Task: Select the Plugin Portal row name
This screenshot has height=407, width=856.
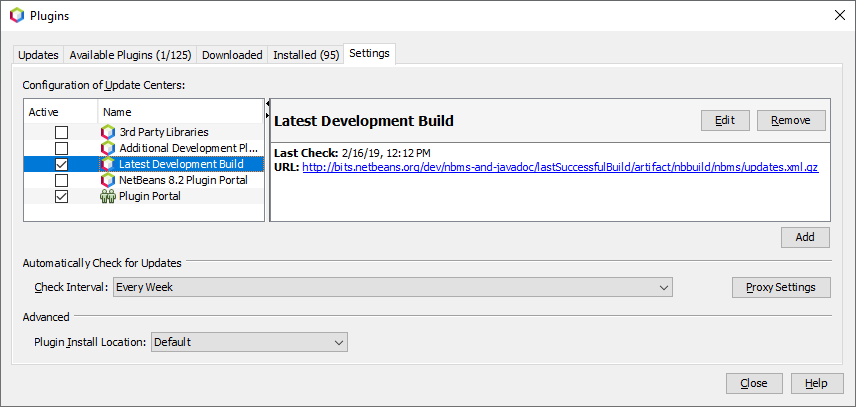Action: [x=150, y=196]
